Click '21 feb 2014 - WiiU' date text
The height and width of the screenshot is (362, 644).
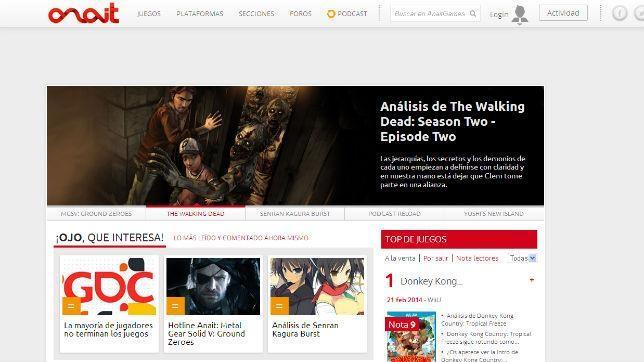[x=414, y=300]
